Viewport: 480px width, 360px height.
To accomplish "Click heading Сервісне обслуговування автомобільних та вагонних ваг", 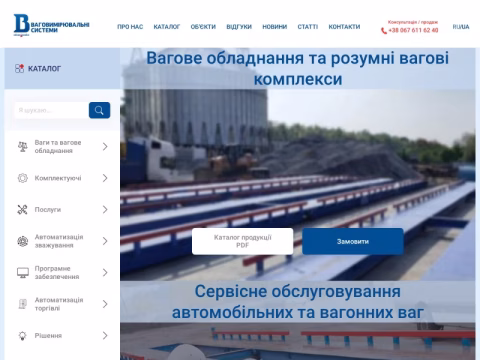I will tap(298, 302).
